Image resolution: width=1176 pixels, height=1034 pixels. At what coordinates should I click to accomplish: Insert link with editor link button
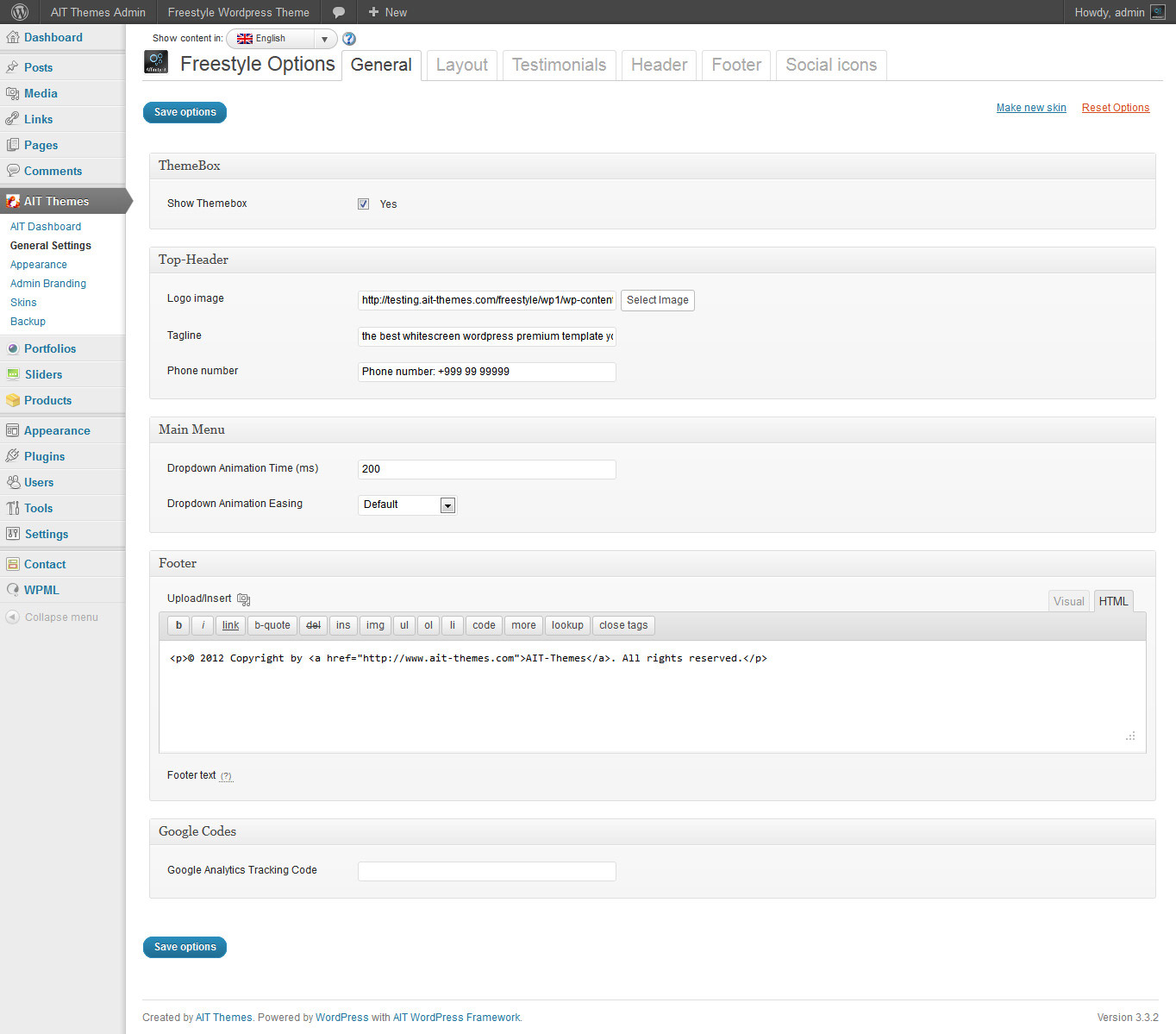[x=230, y=625]
